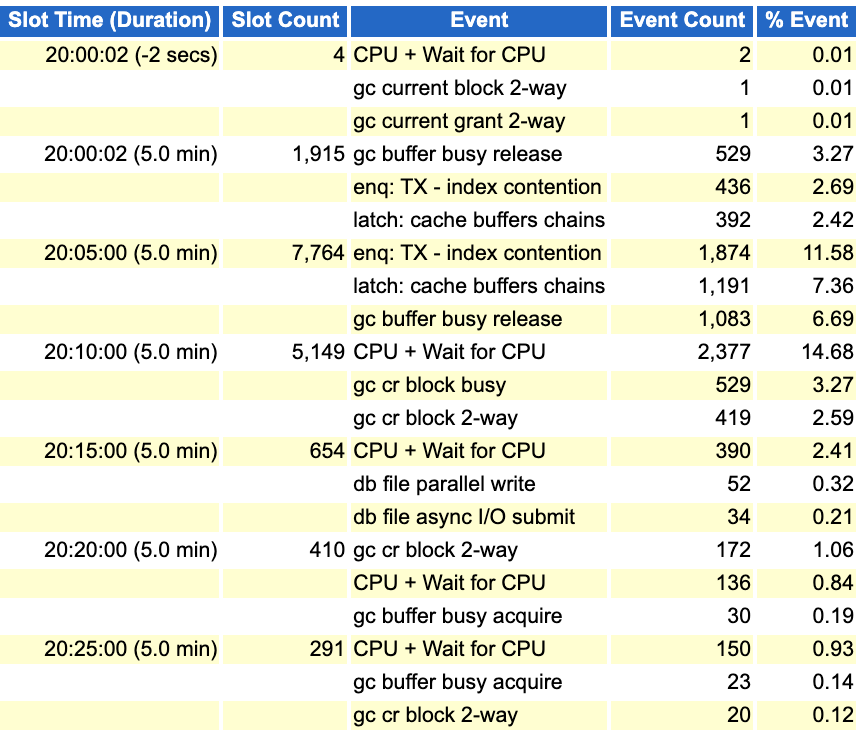Viewport: 860px width, 750px height.
Task: Select the db file async I/O submit event
Action: (464, 517)
